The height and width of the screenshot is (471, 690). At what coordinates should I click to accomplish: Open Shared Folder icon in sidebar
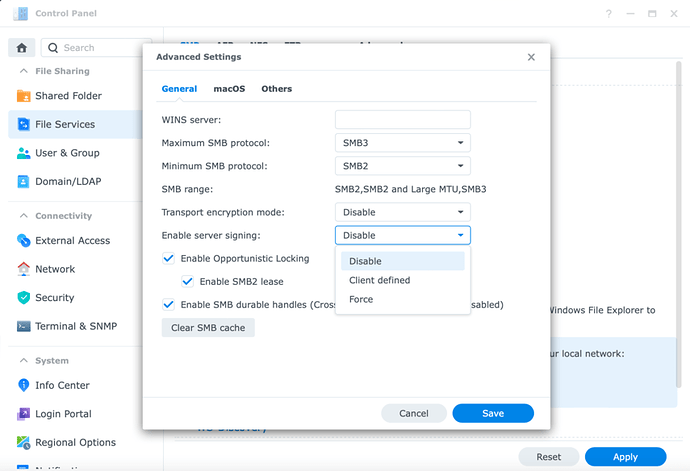point(23,96)
